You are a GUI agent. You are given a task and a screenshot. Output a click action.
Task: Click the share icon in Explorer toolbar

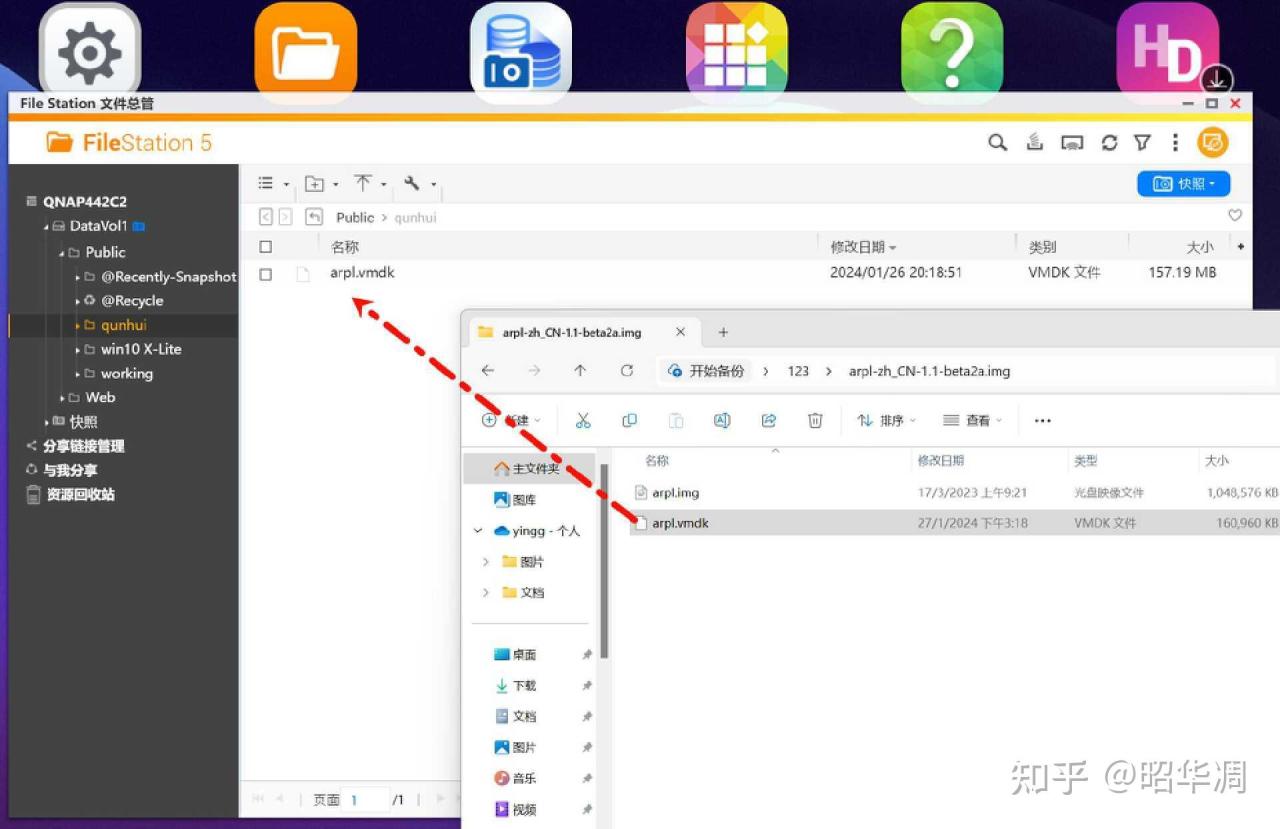[x=769, y=421]
